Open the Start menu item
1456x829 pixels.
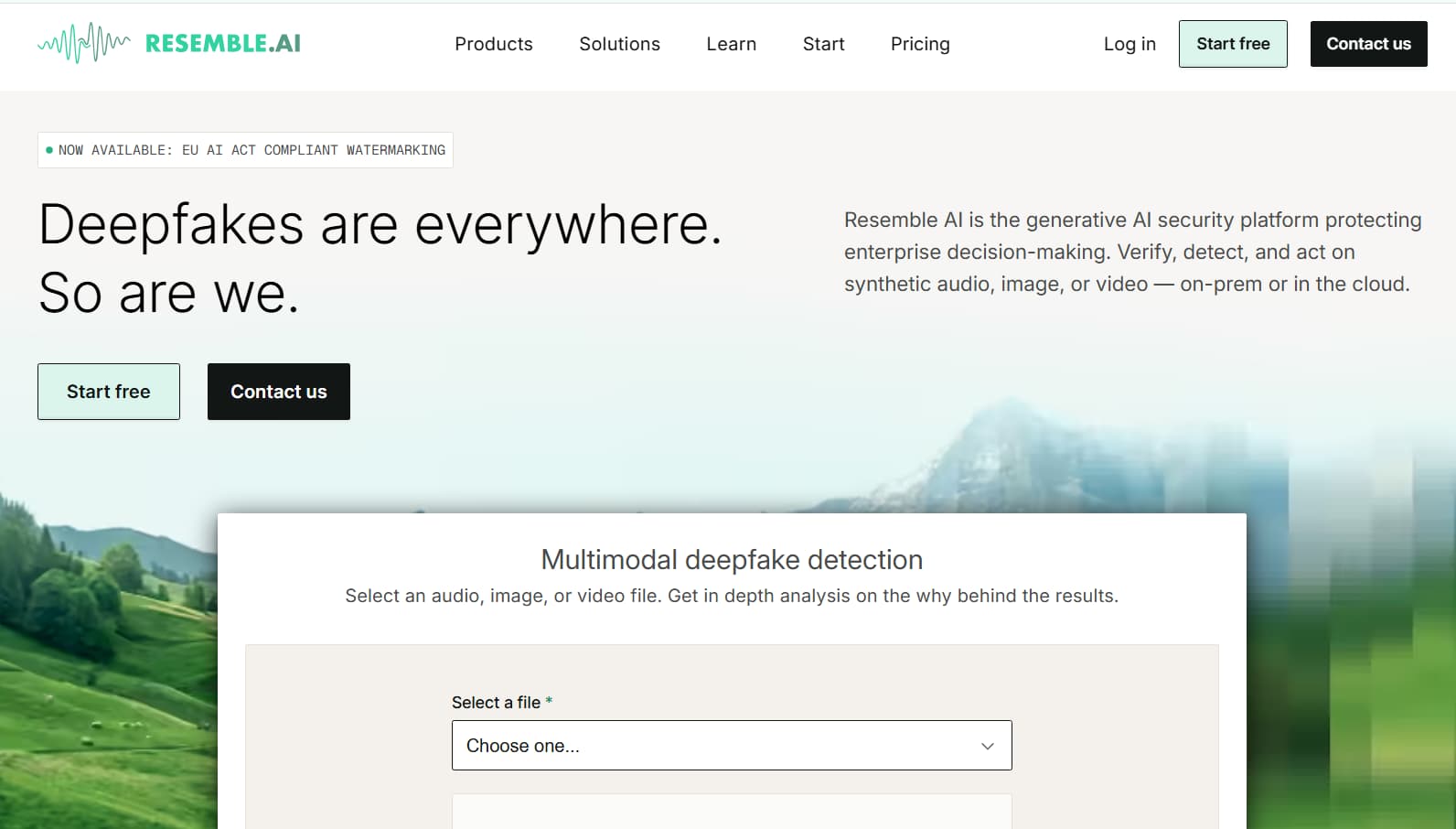click(823, 44)
